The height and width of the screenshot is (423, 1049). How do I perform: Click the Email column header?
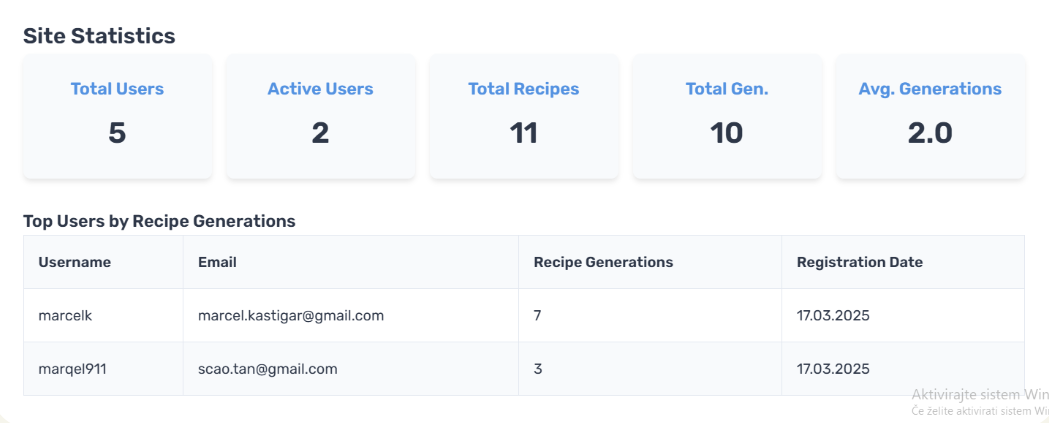(217, 262)
